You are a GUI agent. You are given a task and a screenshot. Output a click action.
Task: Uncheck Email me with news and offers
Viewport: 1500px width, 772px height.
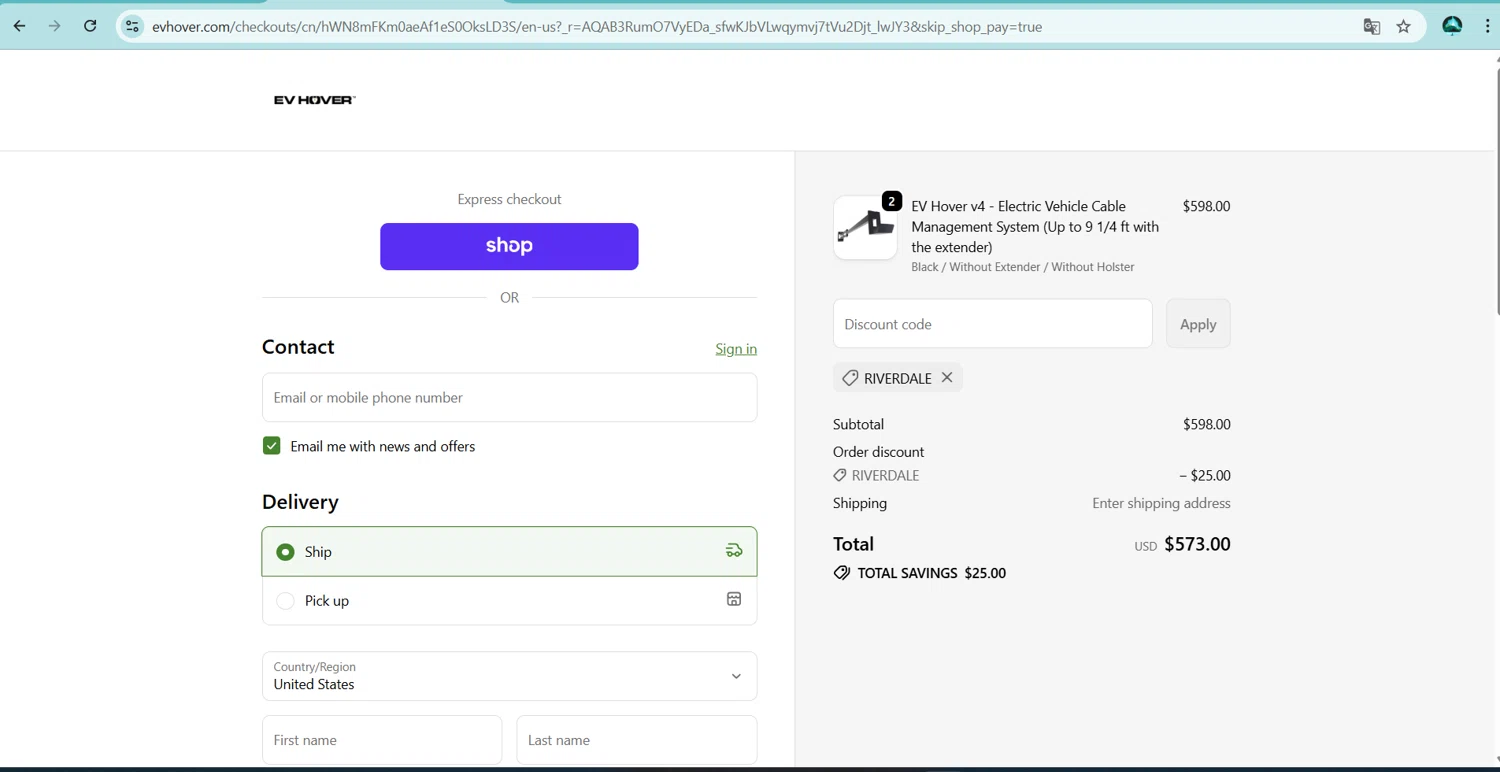(272, 446)
